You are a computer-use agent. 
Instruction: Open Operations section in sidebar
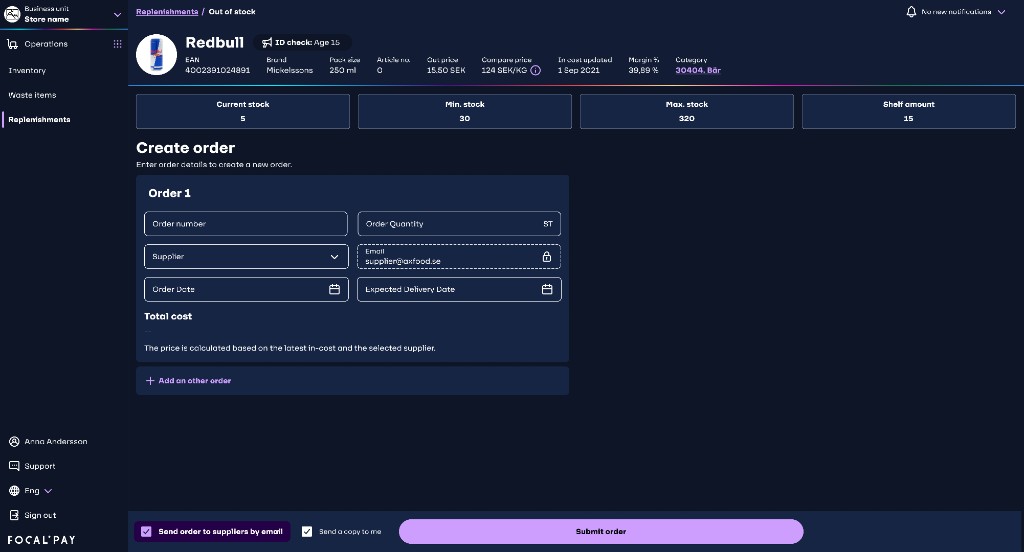[46, 44]
